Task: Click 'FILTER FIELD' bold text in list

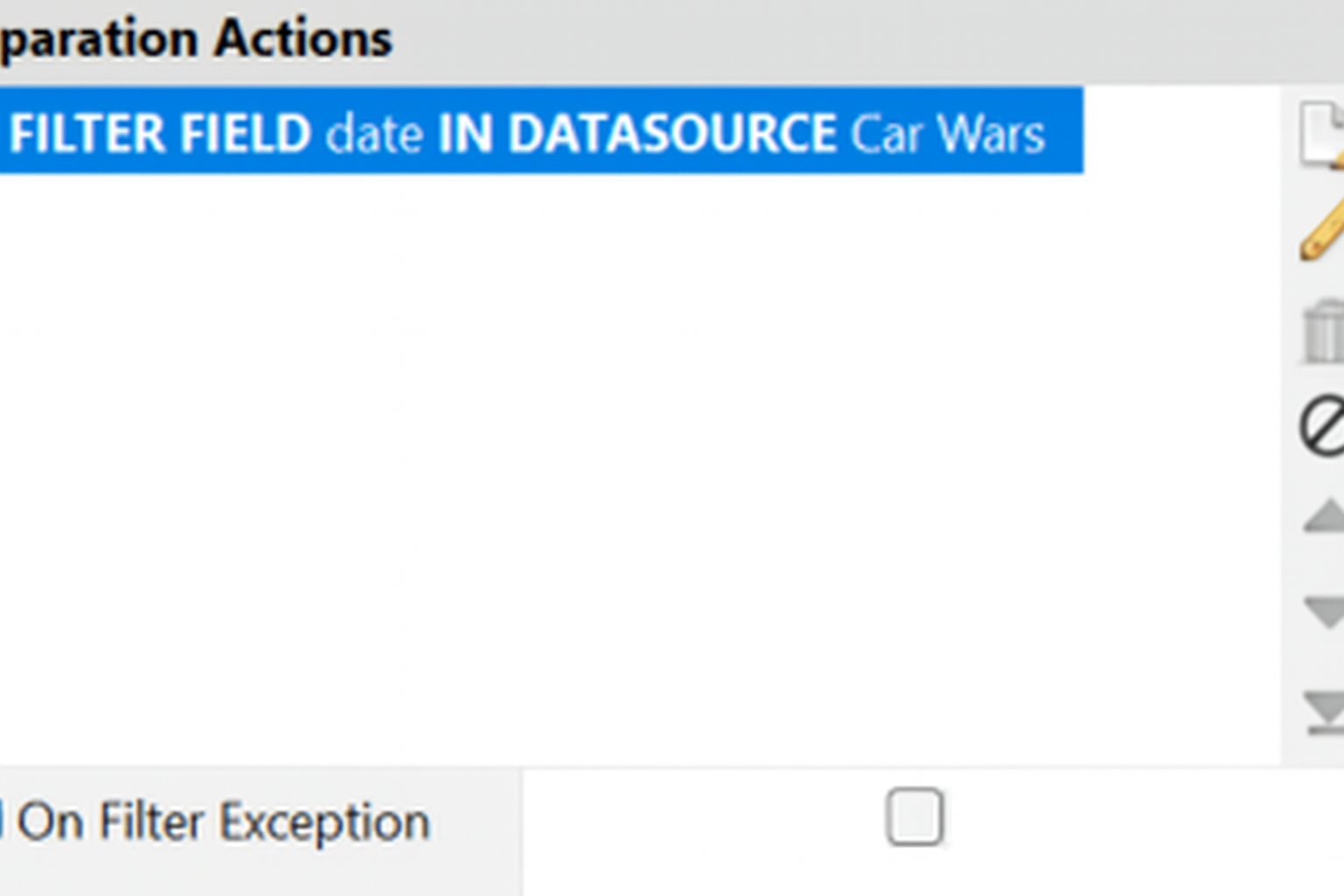Action: pos(160,134)
